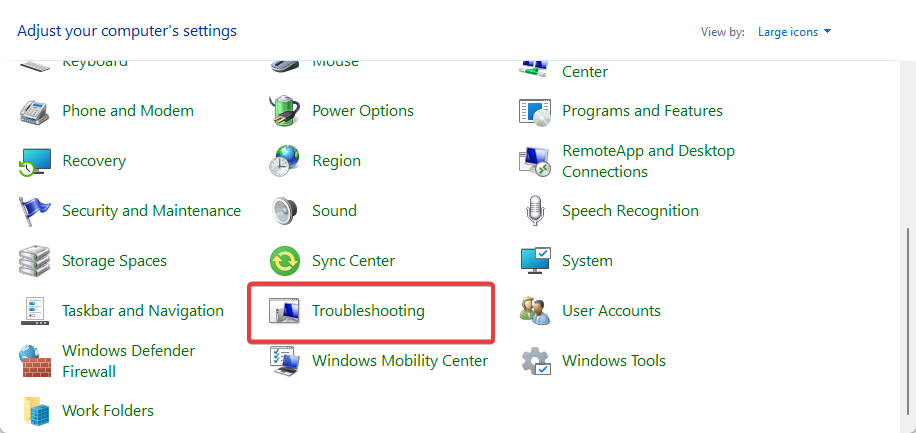This screenshot has height=433, width=916.
Task: Open RemoteApp and Desktop Connections link
Action: click(x=648, y=161)
